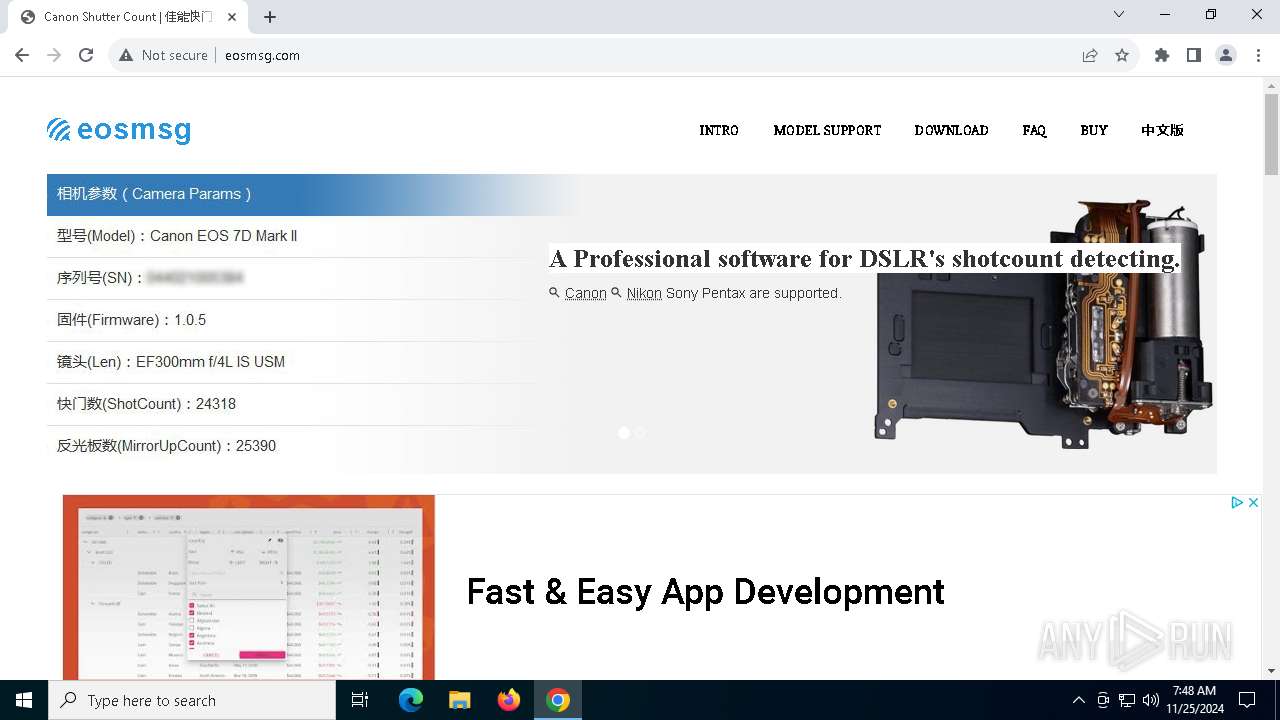Open the DOWNLOAD menu item
1280x720 pixels.
[951, 130]
